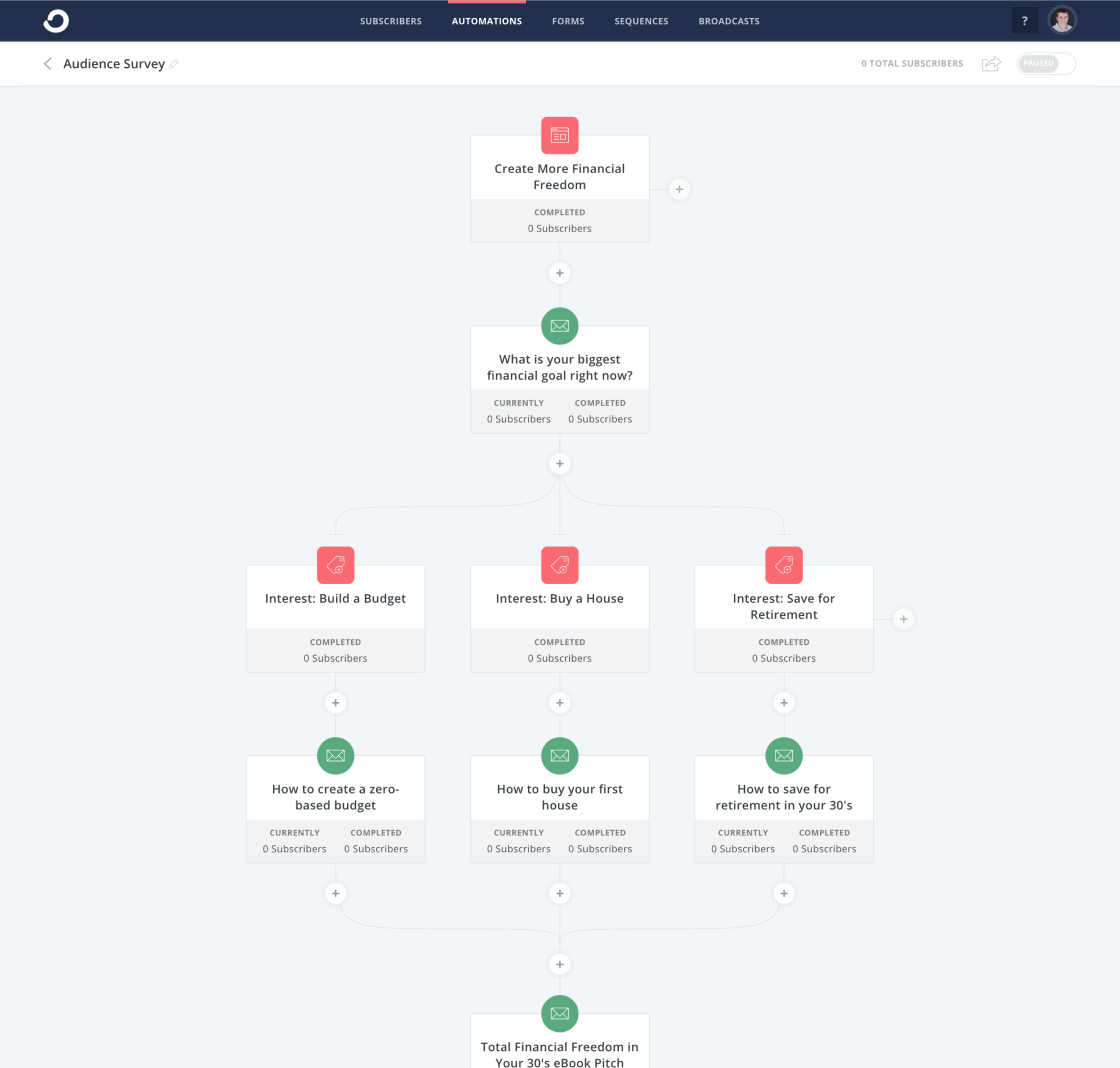Open the profile avatar menu
This screenshot has width=1120, height=1068.
[1061, 19]
